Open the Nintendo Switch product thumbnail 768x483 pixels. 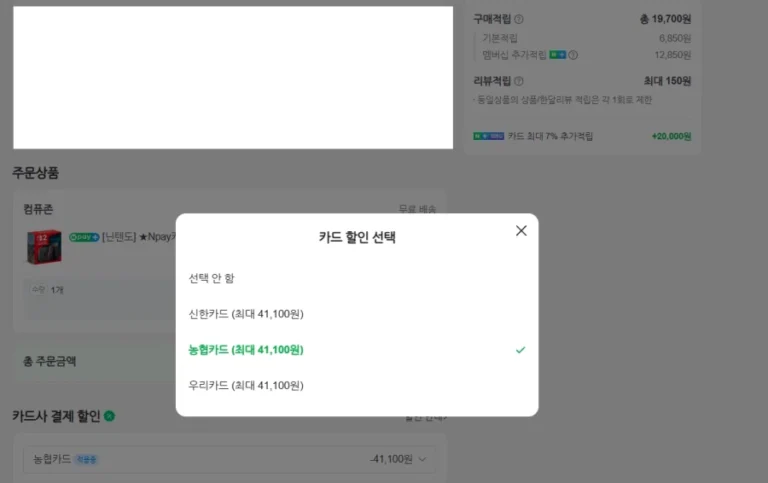[x=44, y=247]
